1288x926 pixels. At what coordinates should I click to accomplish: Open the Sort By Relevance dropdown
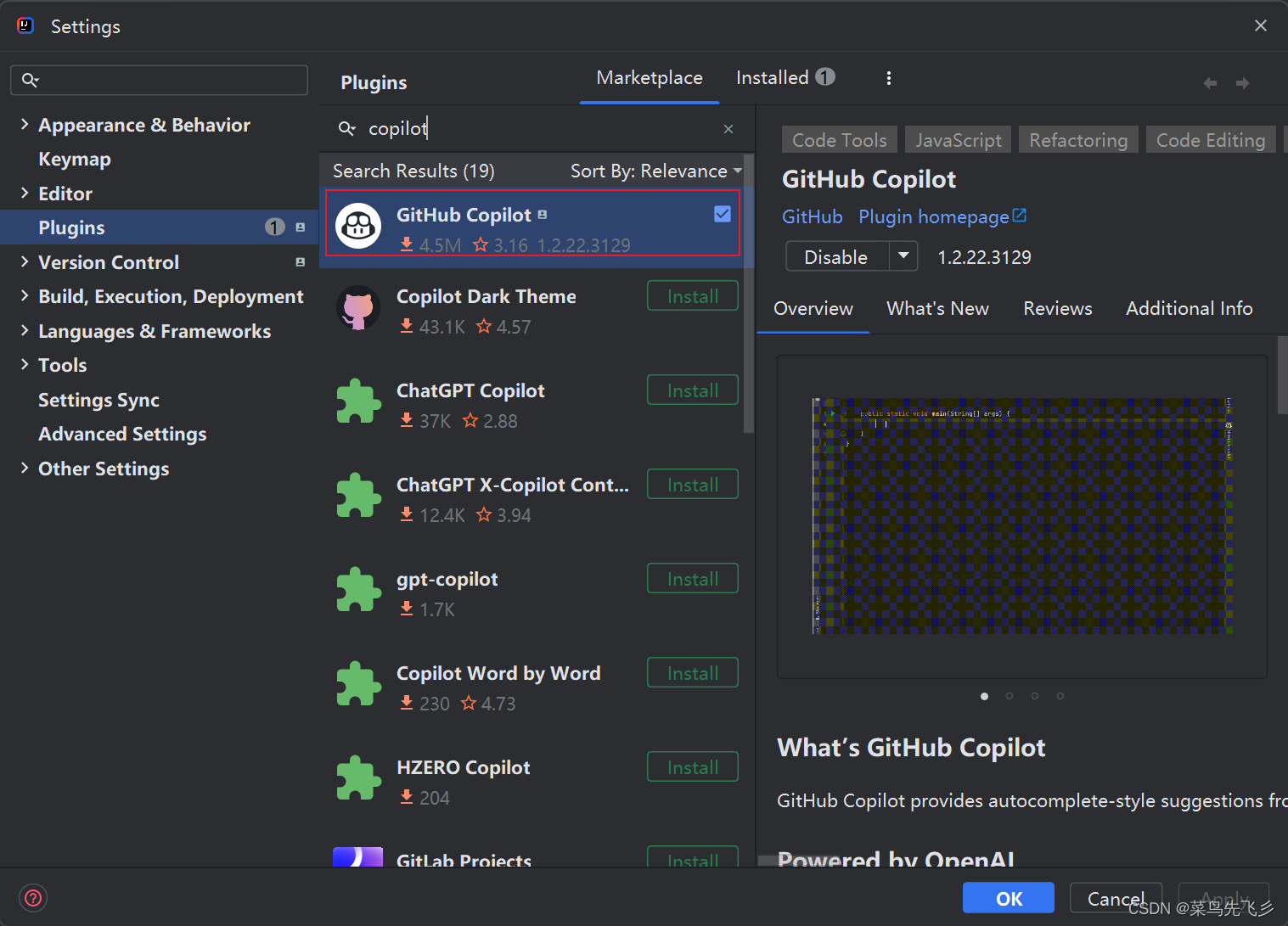click(656, 171)
